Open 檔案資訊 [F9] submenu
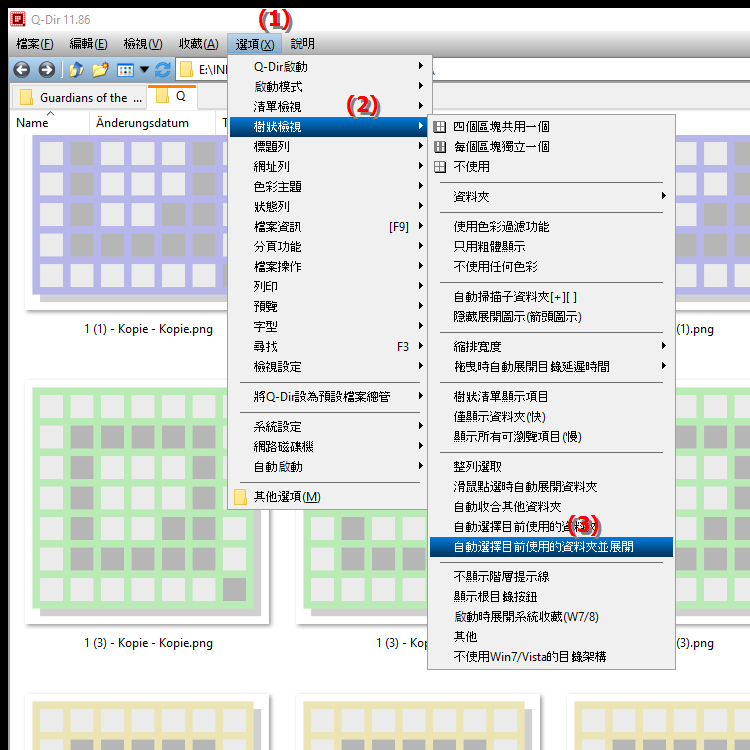Screen dimensions: 750x750 pyautogui.click(x=330, y=227)
